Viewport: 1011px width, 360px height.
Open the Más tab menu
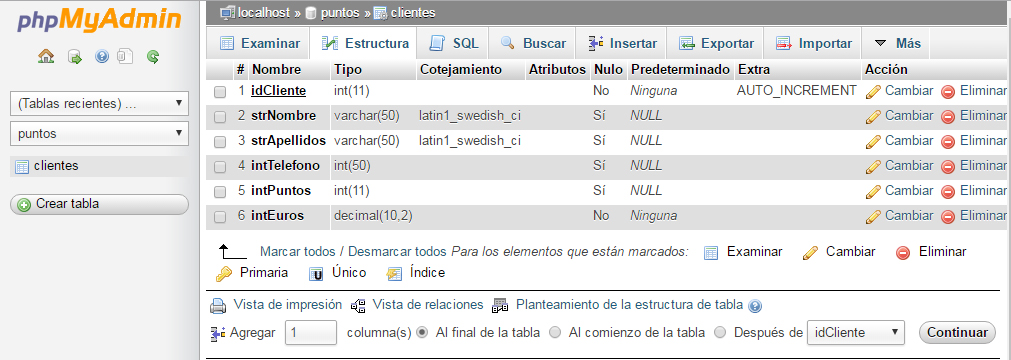[x=898, y=43]
